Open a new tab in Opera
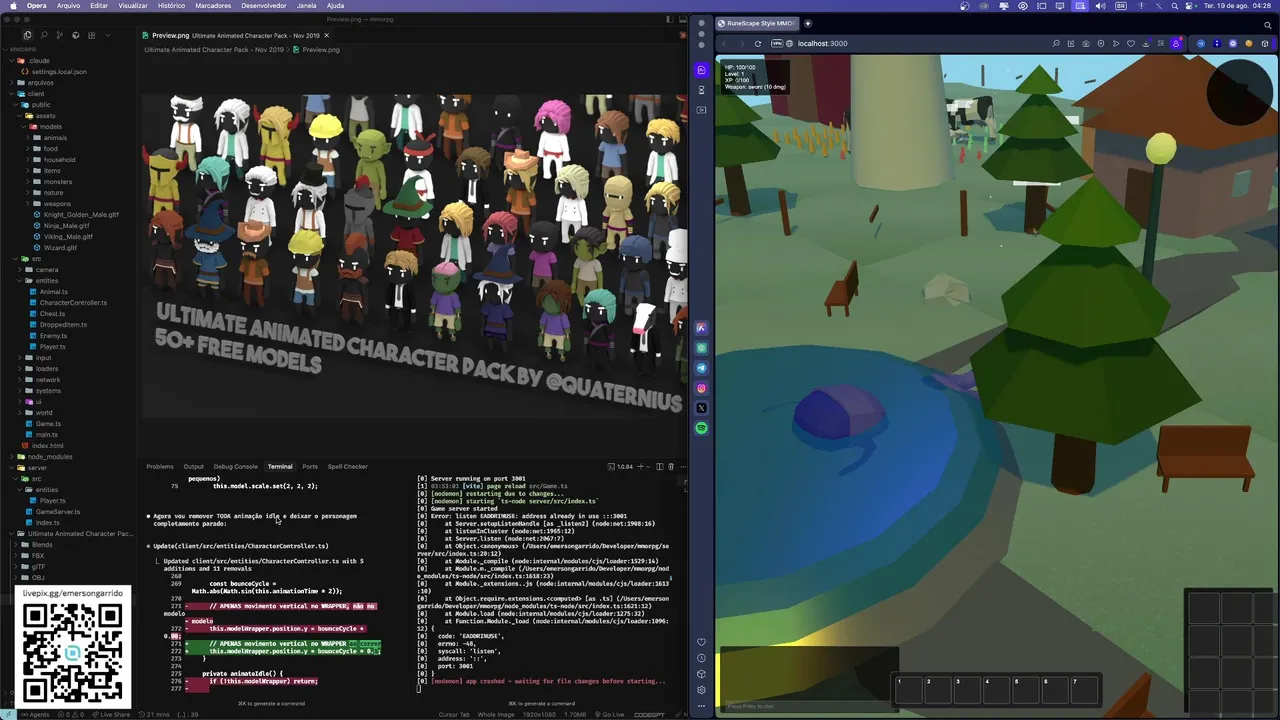 click(x=808, y=23)
